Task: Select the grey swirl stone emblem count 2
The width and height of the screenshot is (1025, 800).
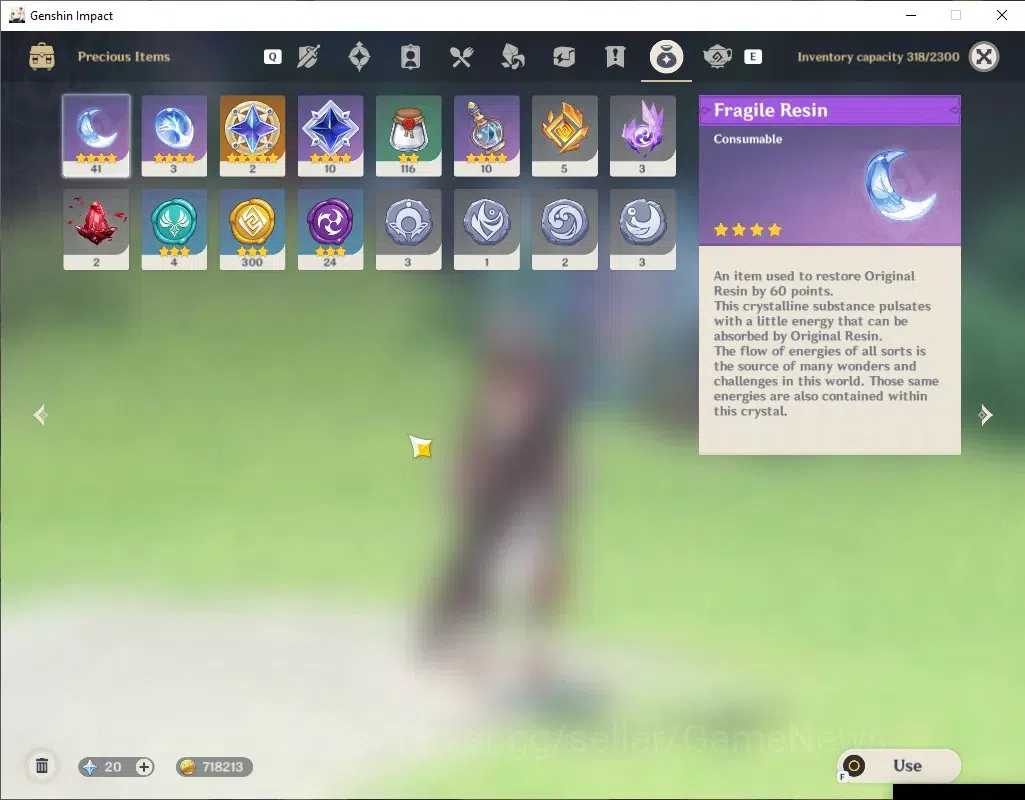Action: point(565,229)
